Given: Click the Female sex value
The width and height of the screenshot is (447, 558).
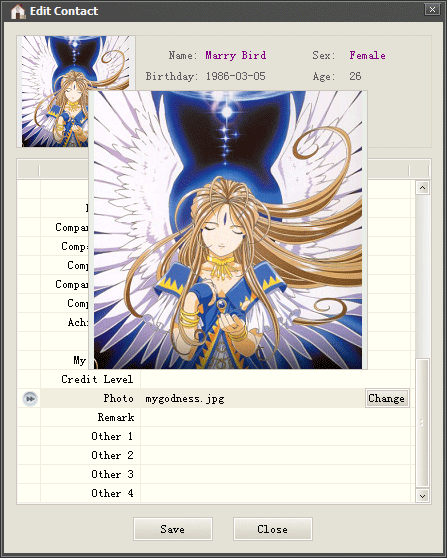Looking at the screenshot, I should tap(368, 56).
